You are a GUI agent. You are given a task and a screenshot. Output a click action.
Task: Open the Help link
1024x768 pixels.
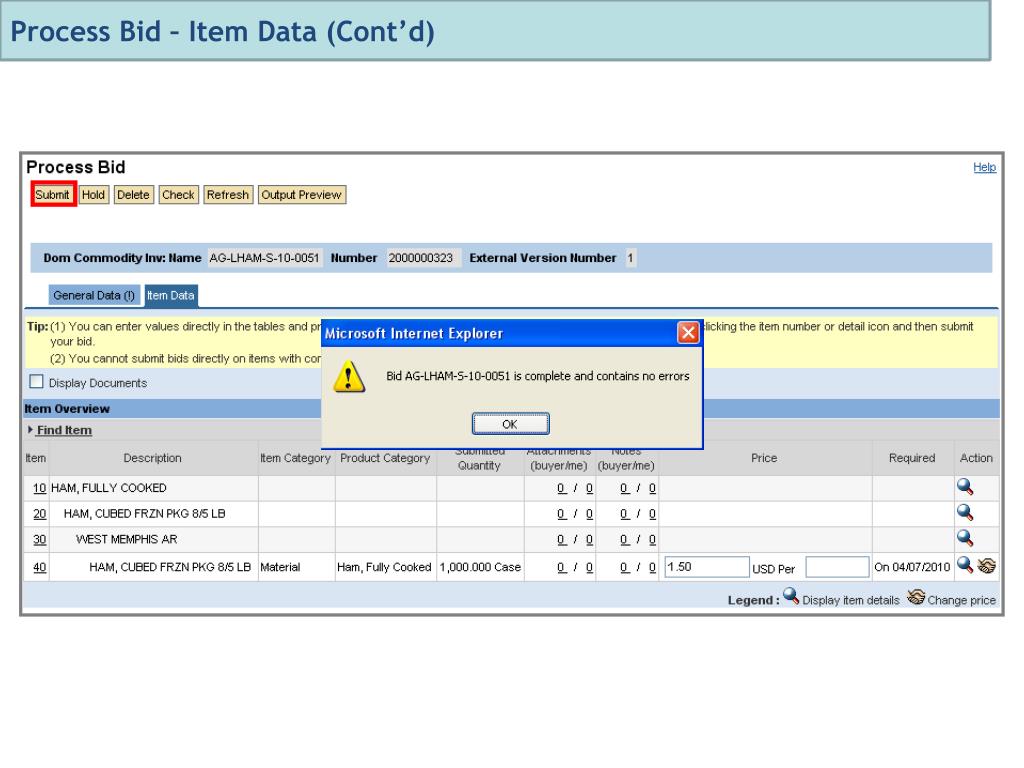click(984, 168)
